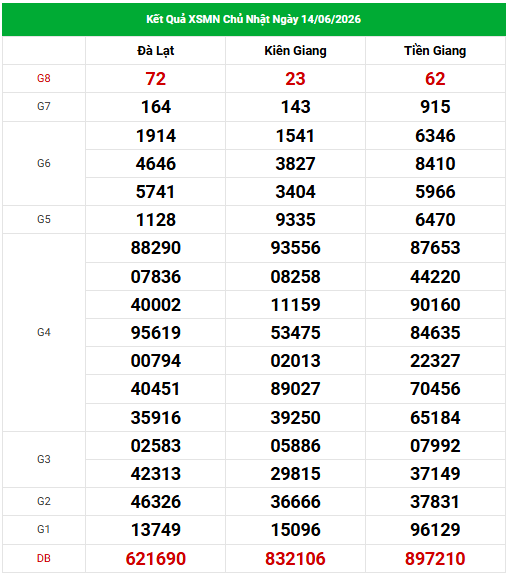The width and height of the screenshot is (510, 579).
Task: Click the G4 number 11159
Action: [295, 305]
